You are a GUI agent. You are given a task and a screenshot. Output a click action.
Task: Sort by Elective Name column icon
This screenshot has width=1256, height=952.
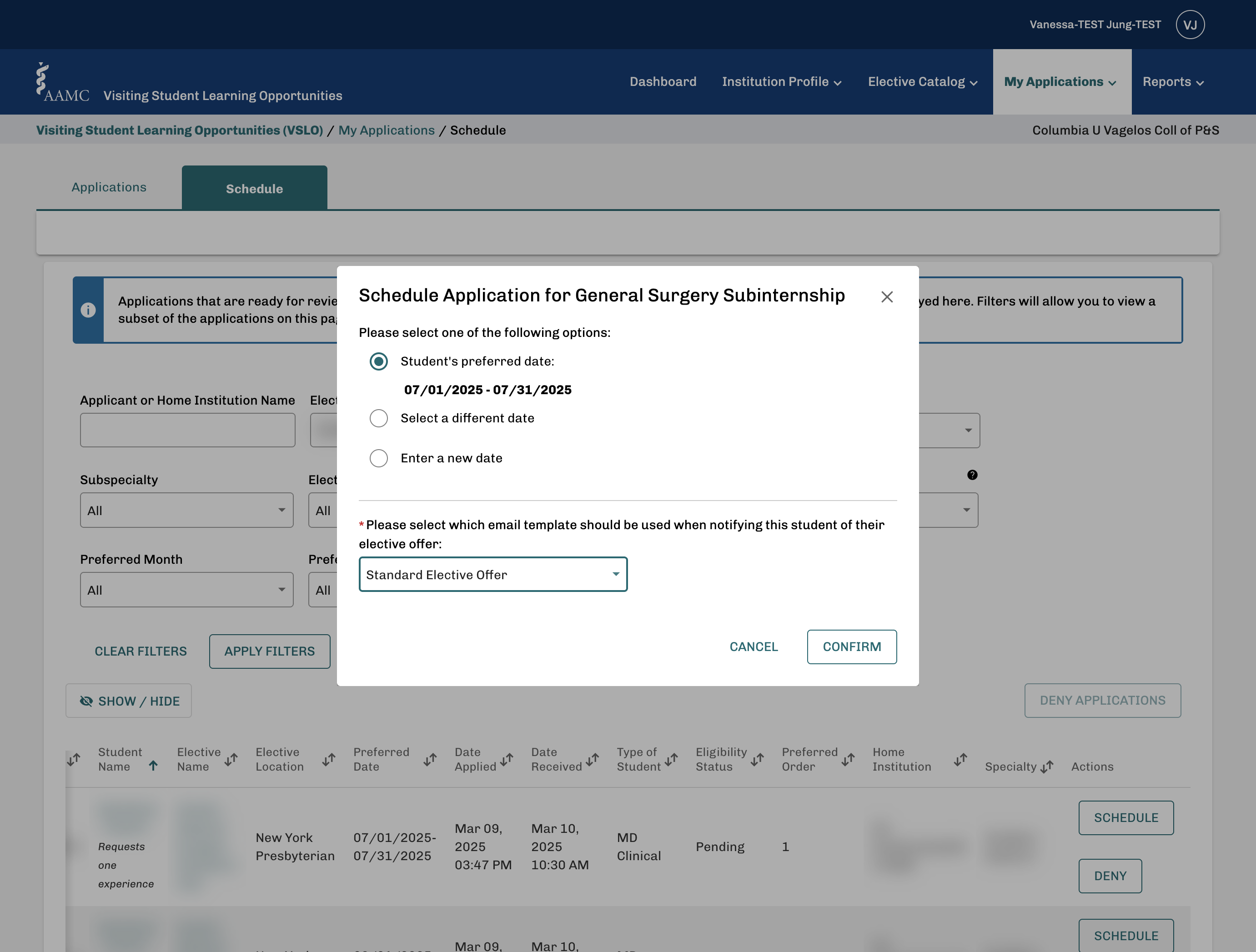pyautogui.click(x=231, y=760)
